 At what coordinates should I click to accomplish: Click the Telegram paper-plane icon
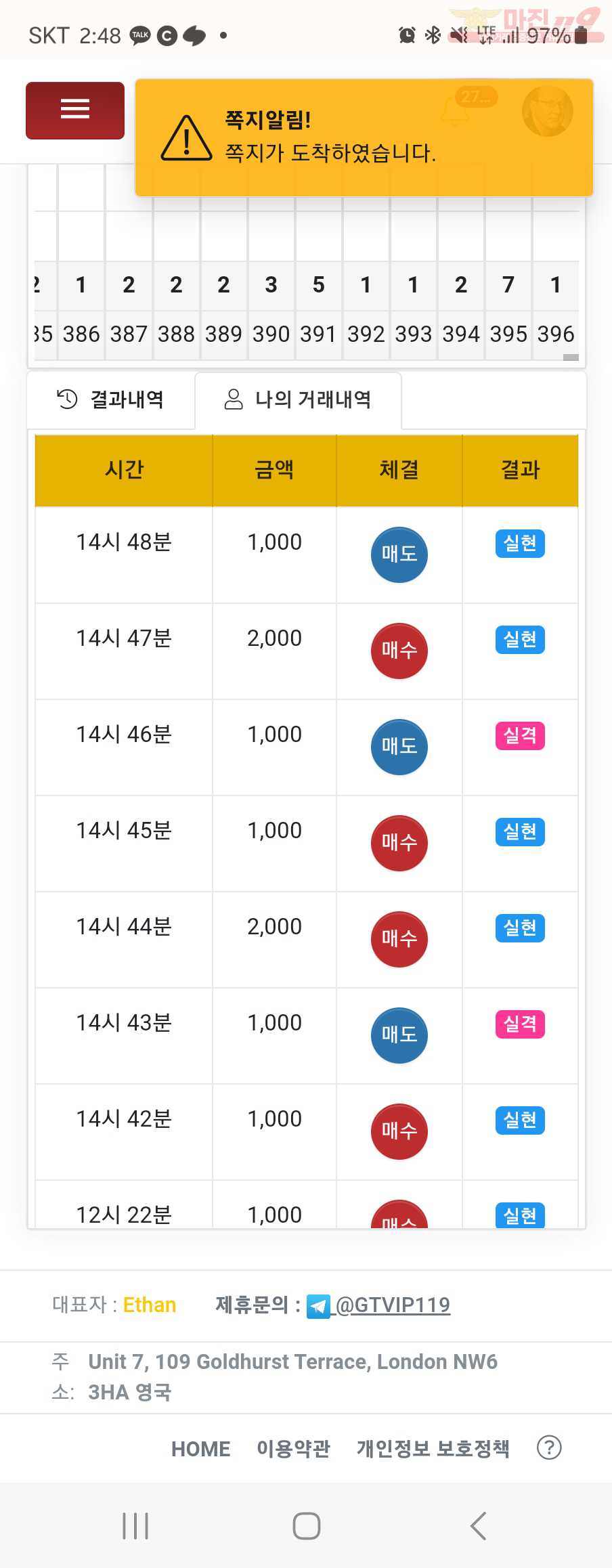tap(318, 1306)
